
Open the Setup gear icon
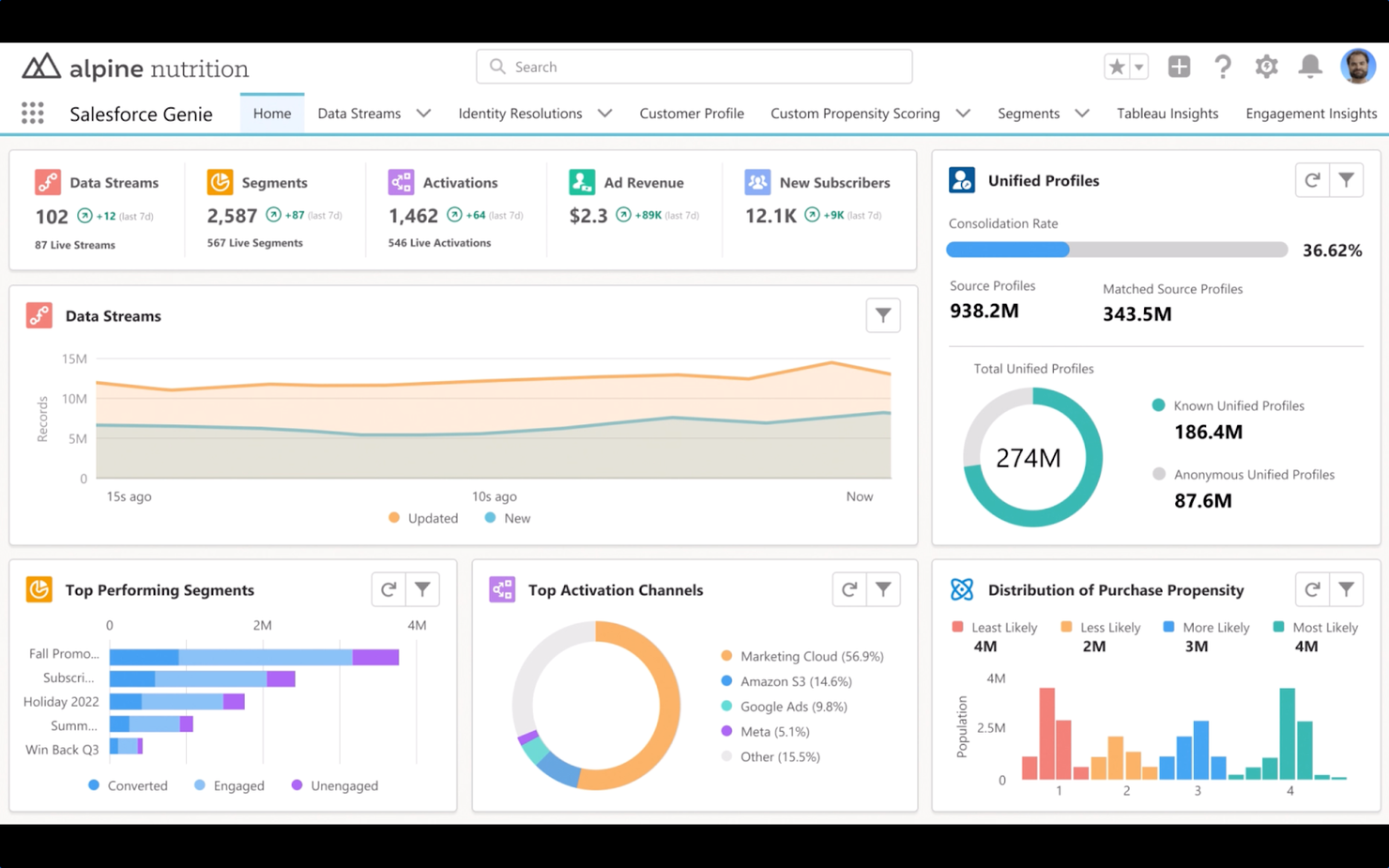1266,67
